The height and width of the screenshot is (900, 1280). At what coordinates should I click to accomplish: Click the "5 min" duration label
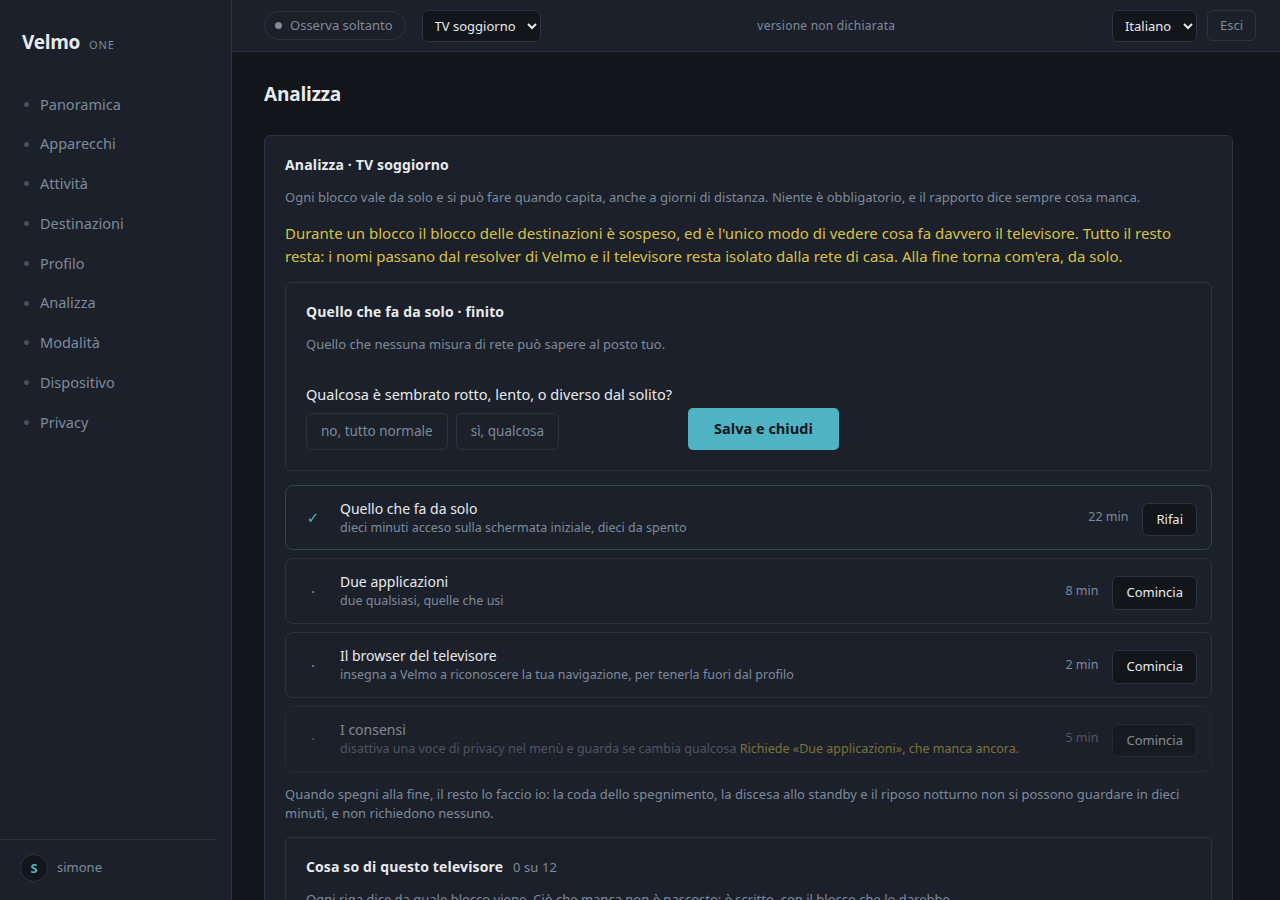(x=1082, y=738)
